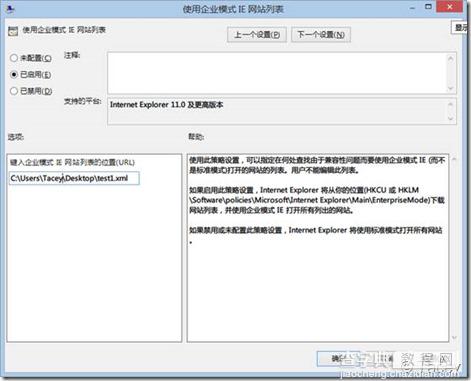Click the 帮助: label
This screenshot has height=381, width=471.
196,137
